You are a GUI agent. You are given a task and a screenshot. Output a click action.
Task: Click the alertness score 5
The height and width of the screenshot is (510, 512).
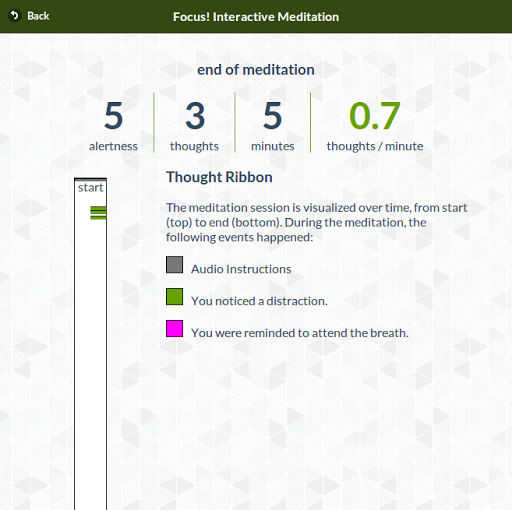(114, 116)
